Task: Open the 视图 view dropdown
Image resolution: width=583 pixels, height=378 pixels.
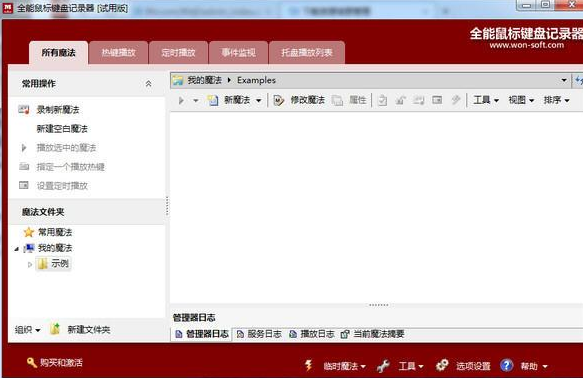Action: 521,100
